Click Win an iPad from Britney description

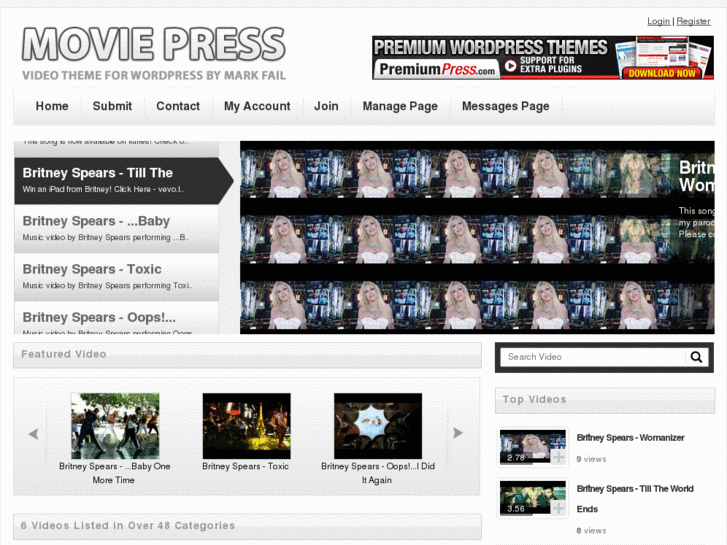103,189
